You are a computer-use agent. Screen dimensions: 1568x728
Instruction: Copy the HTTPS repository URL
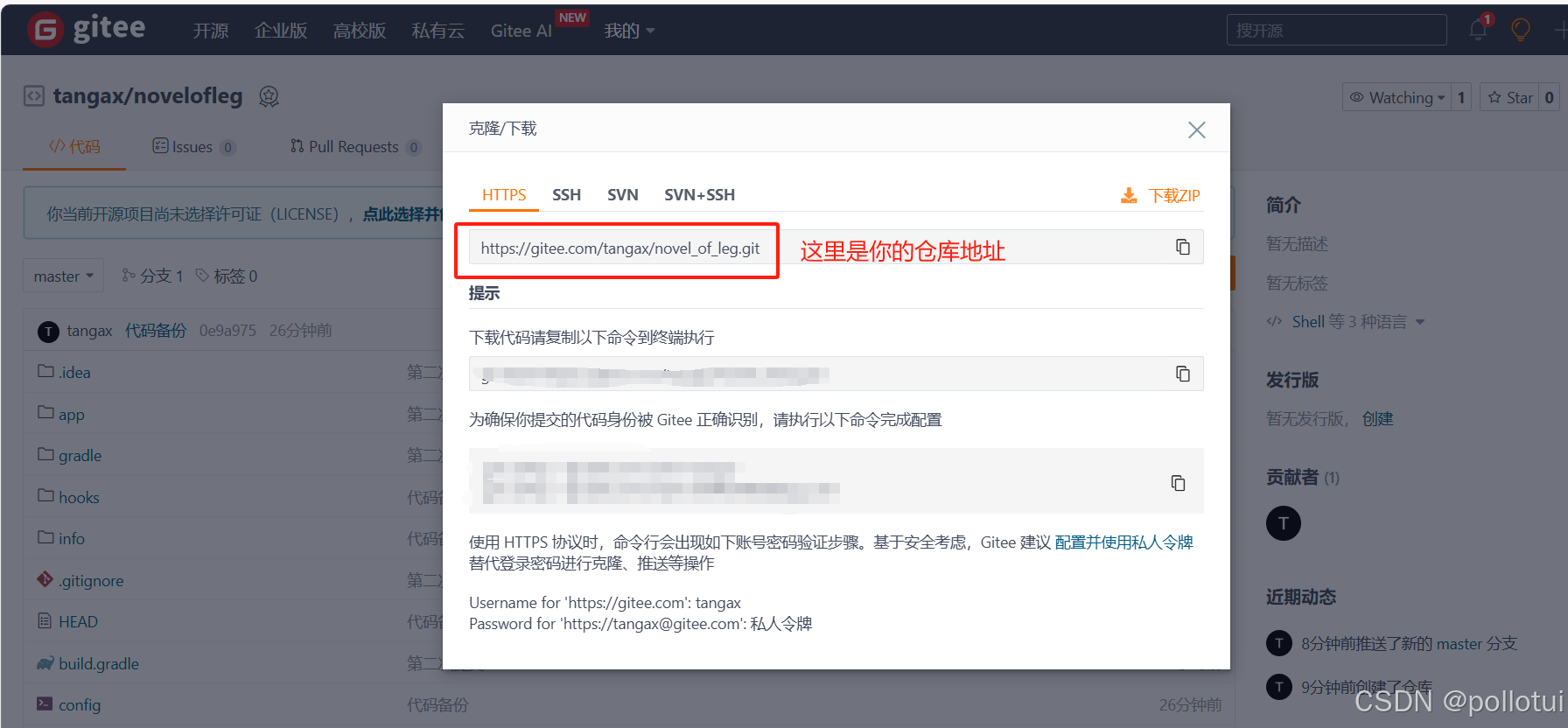pos(1182,247)
